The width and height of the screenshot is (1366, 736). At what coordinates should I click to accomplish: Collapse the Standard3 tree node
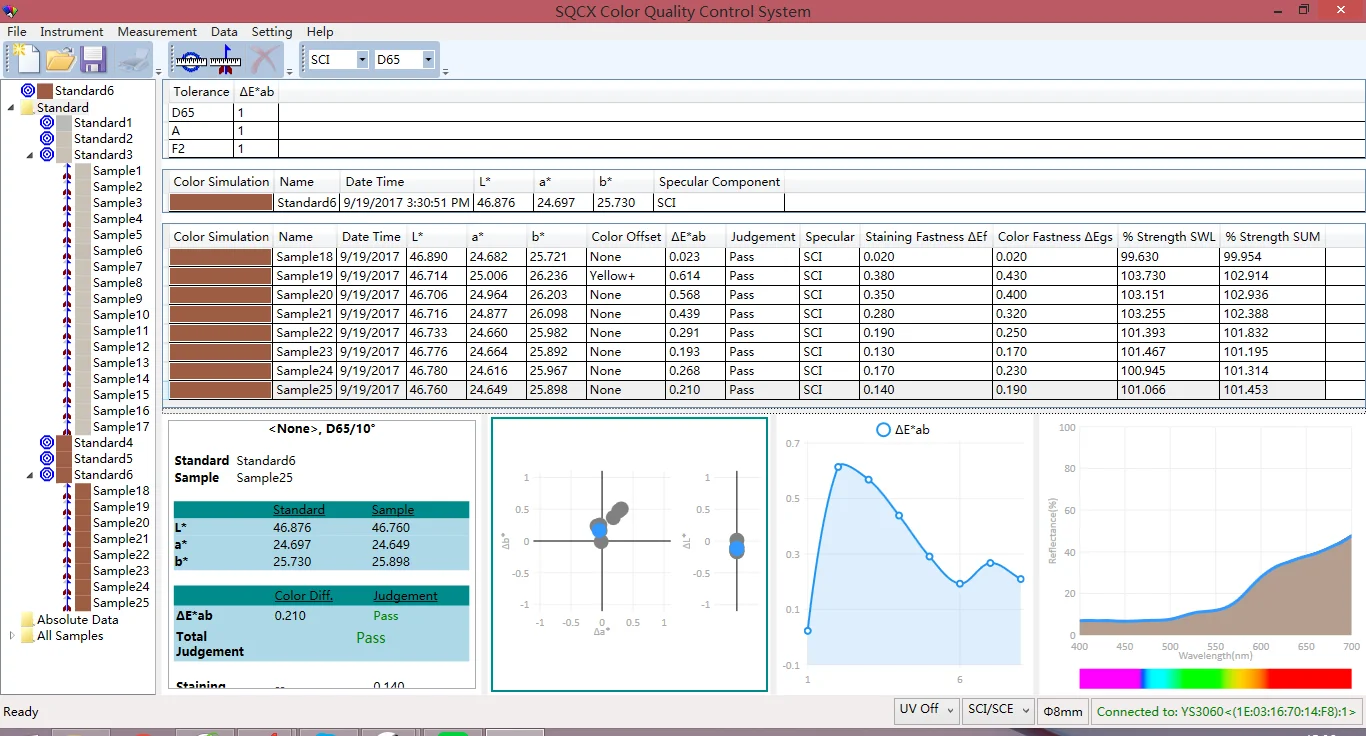click(x=30, y=155)
